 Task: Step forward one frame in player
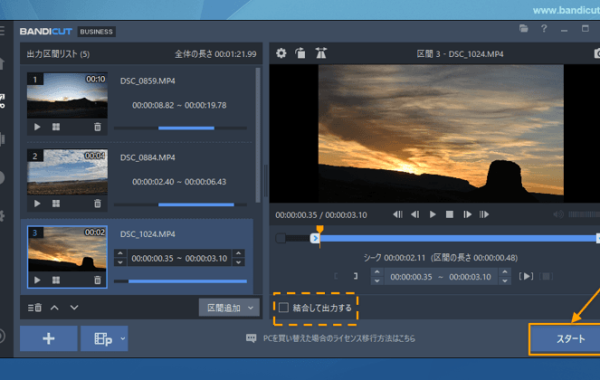(x=467, y=215)
